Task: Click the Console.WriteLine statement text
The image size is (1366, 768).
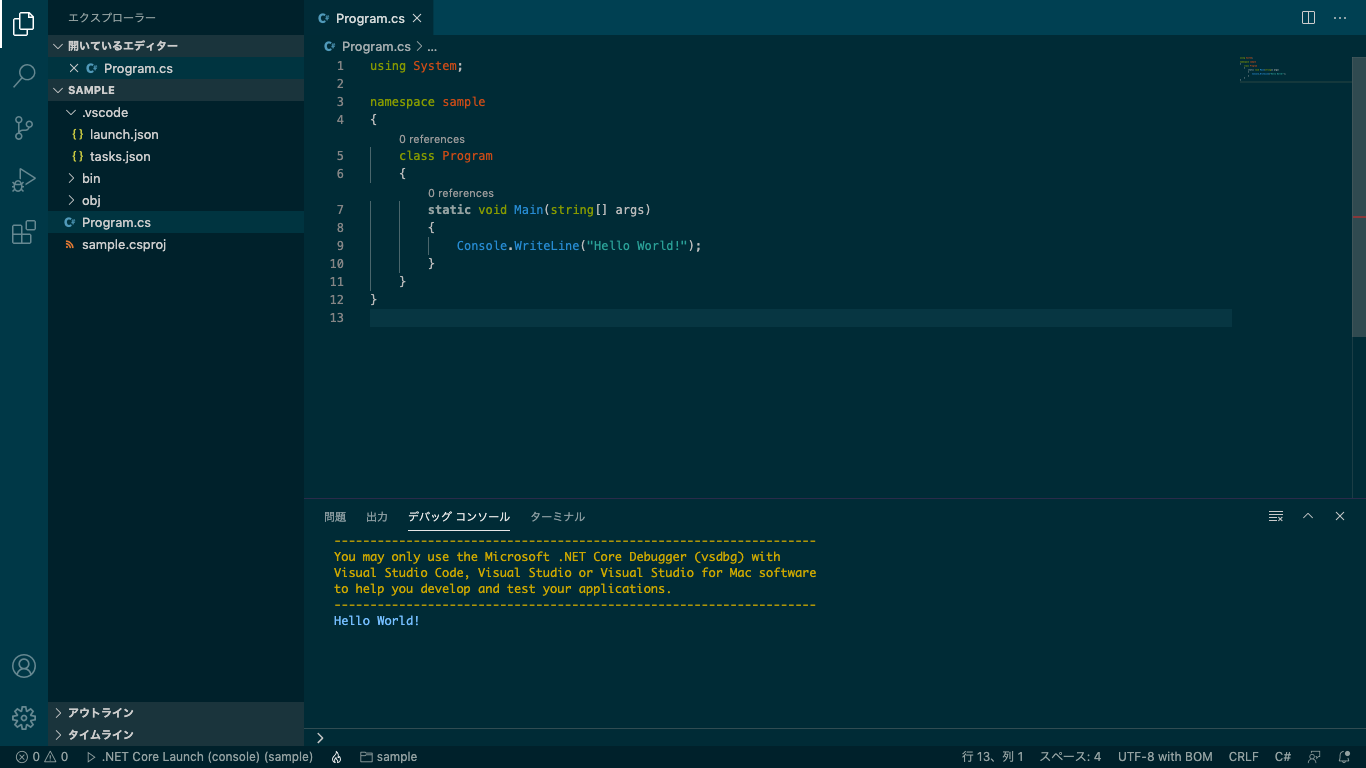Action: [579, 246]
